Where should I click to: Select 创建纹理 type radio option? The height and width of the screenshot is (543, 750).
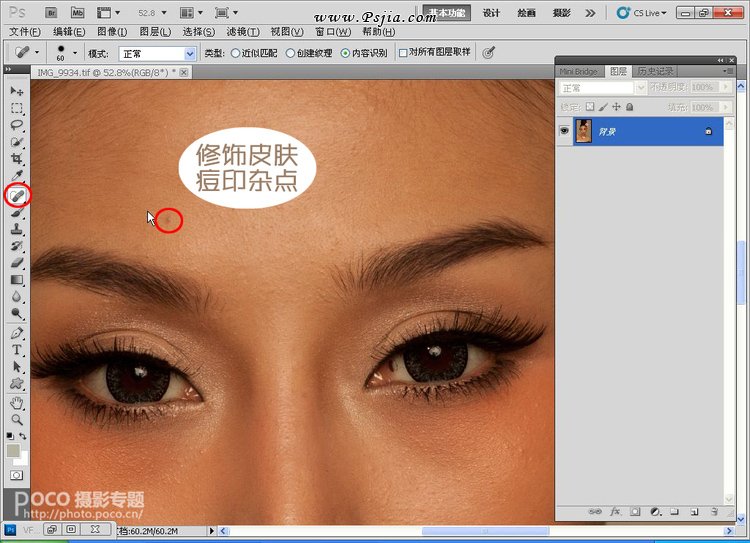[x=290, y=53]
